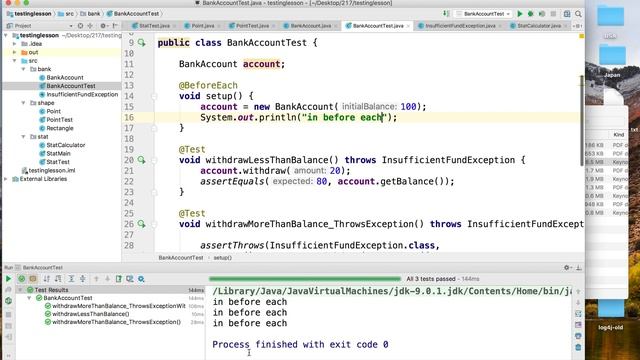The height and width of the screenshot is (360, 640).
Task: Switch to InsufficientFundException.java tab
Action: pos(460,26)
